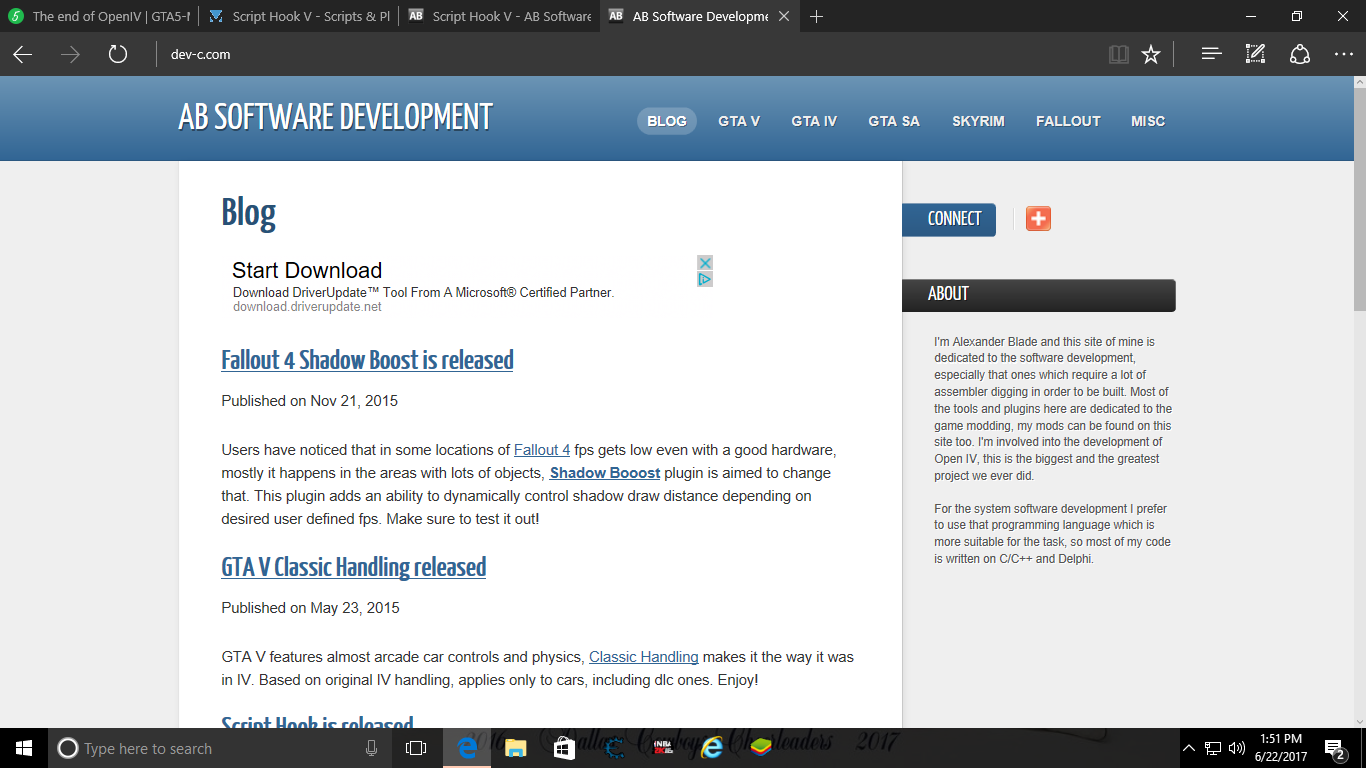Close the ad with X icon

coord(705,263)
